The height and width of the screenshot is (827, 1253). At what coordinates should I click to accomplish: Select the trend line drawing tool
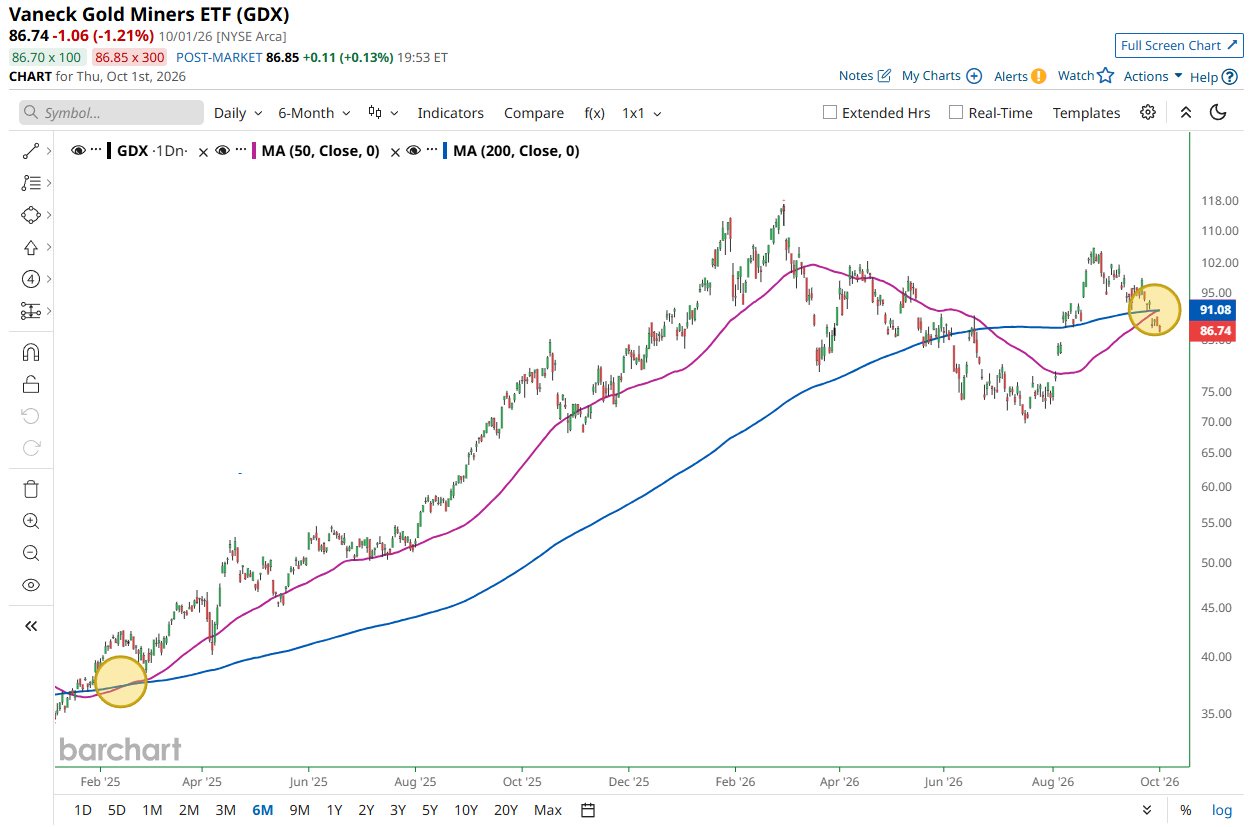(30, 151)
